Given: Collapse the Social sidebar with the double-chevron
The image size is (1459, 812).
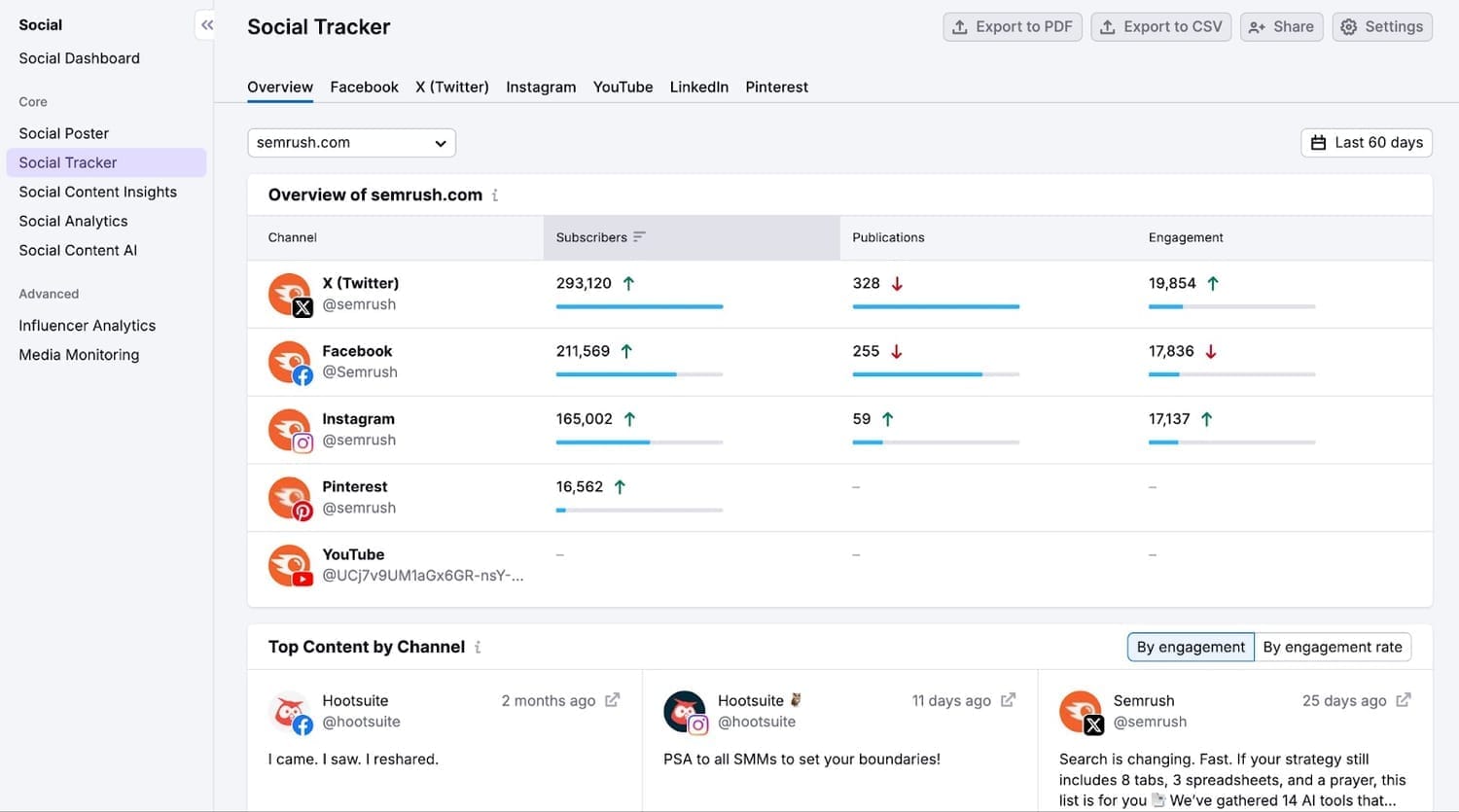Looking at the screenshot, I should [205, 25].
